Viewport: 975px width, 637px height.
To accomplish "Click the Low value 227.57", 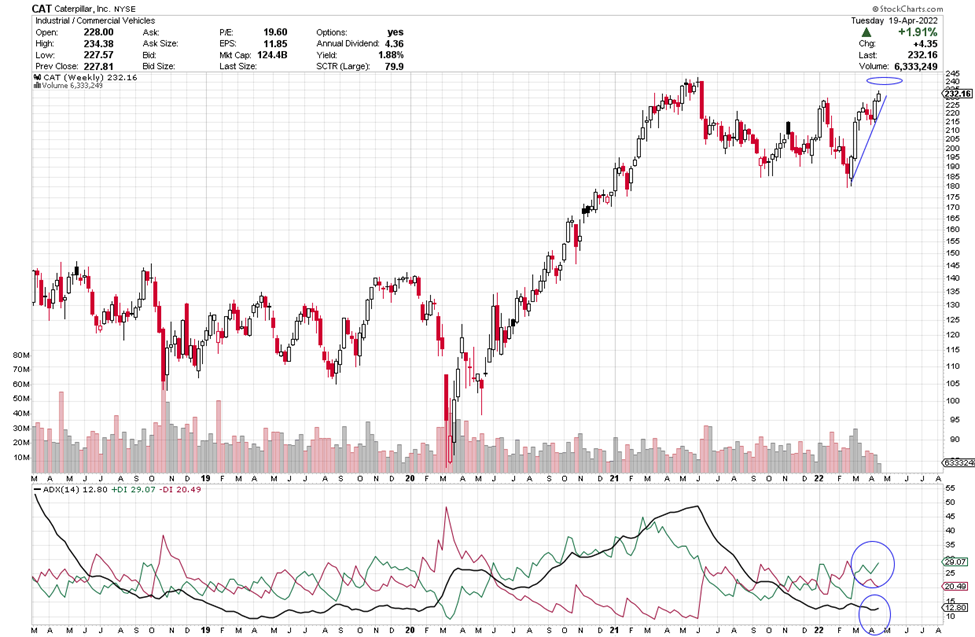I will 99,55.
